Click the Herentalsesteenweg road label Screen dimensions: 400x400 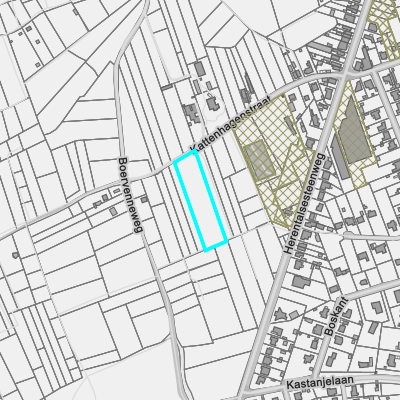pyautogui.click(x=304, y=204)
